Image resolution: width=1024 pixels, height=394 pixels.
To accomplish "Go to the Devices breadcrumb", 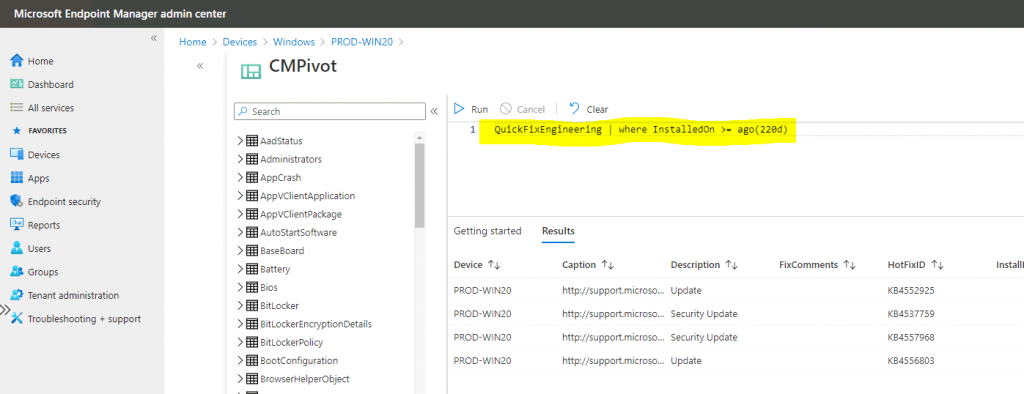I will tap(240, 42).
